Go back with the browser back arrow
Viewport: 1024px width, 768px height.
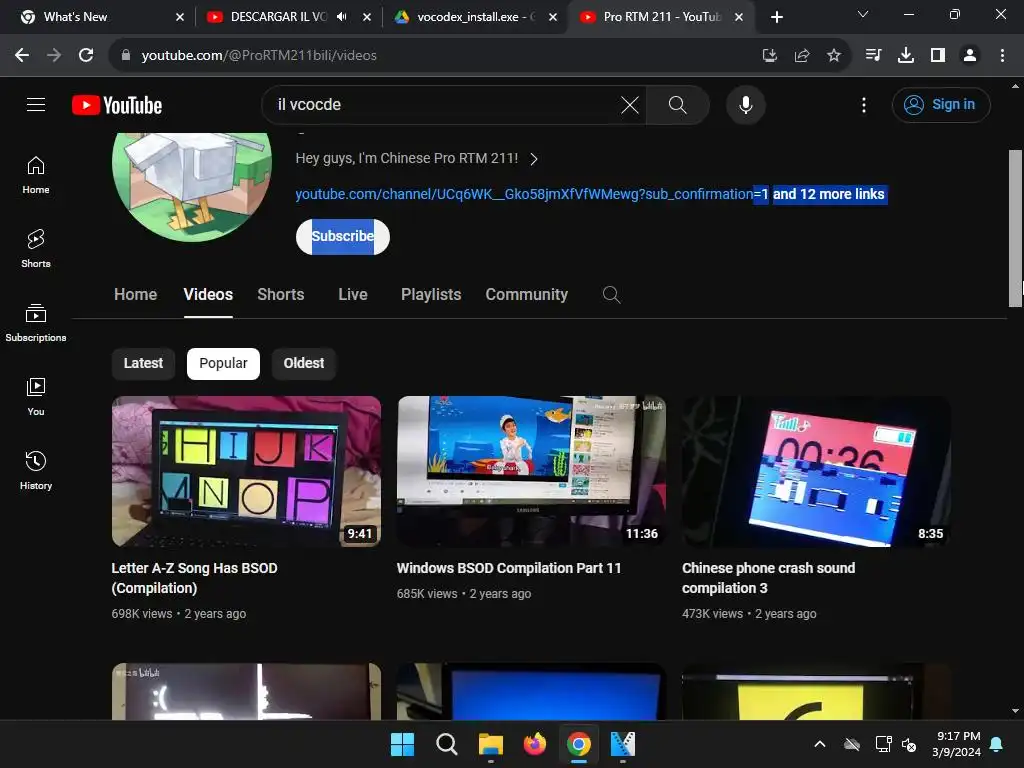click(22, 55)
